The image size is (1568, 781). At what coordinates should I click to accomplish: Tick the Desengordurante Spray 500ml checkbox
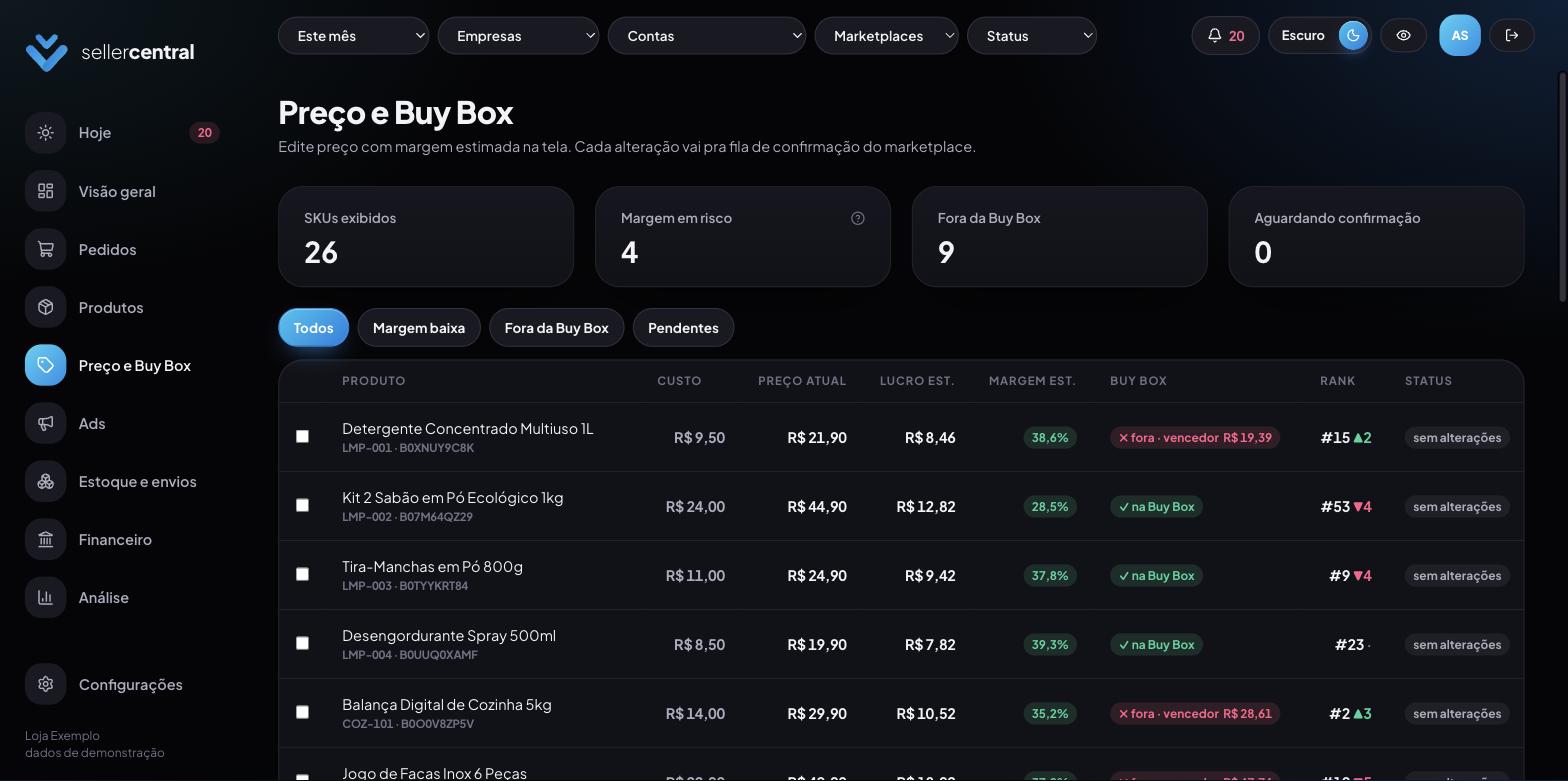(x=302, y=643)
